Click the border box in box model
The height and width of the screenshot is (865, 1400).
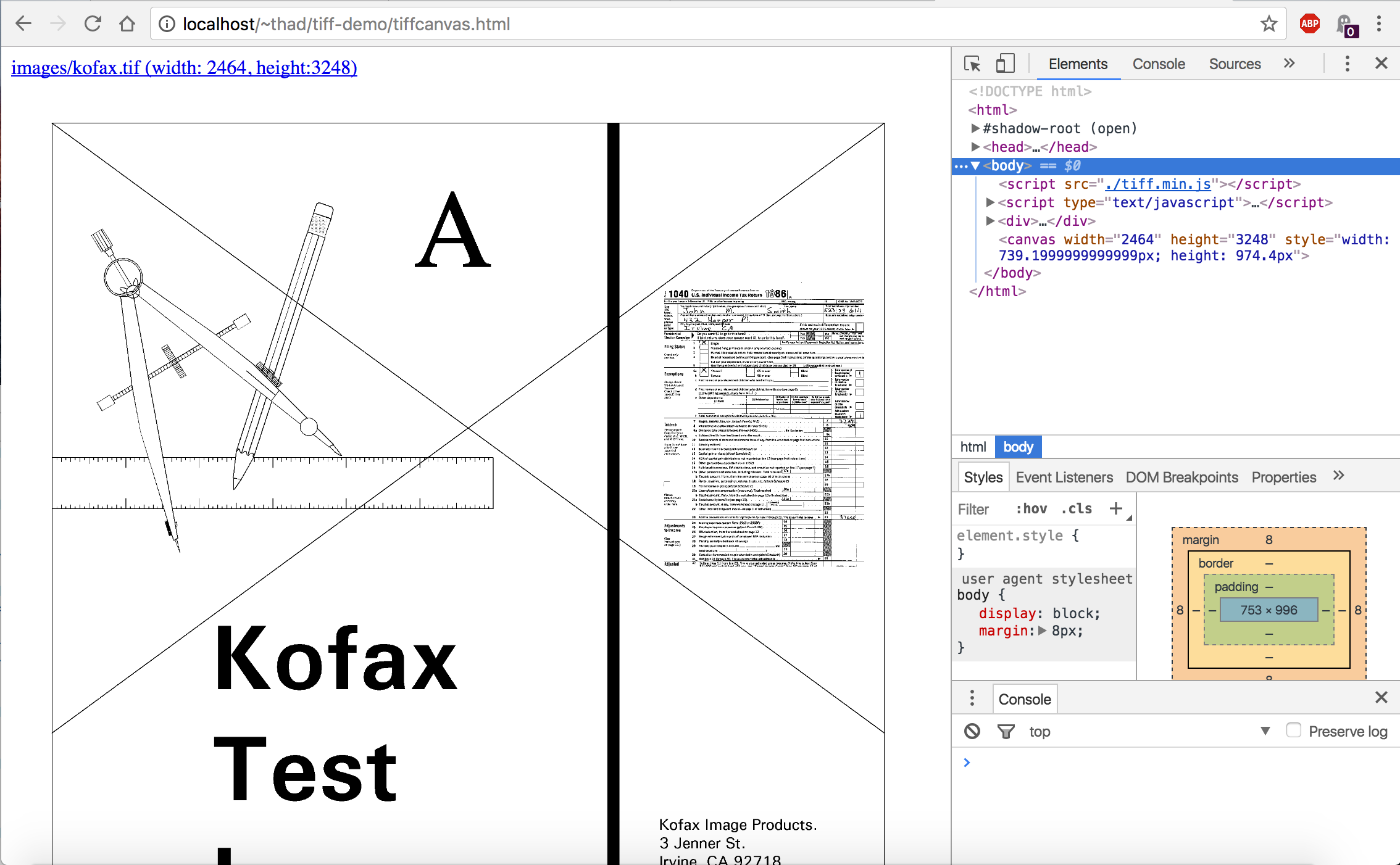[x=1215, y=563]
